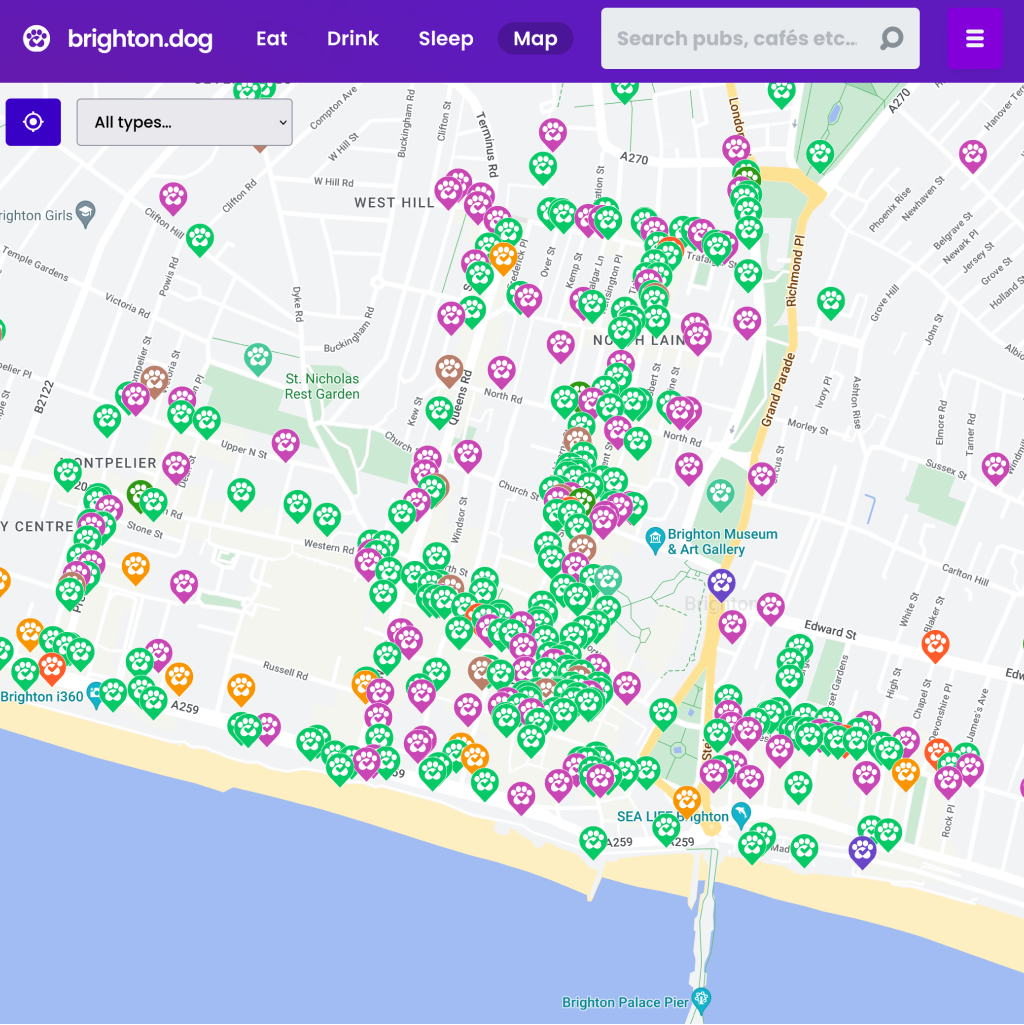Click the magnifier search icon
The height and width of the screenshot is (1025, 1024).
click(892, 39)
